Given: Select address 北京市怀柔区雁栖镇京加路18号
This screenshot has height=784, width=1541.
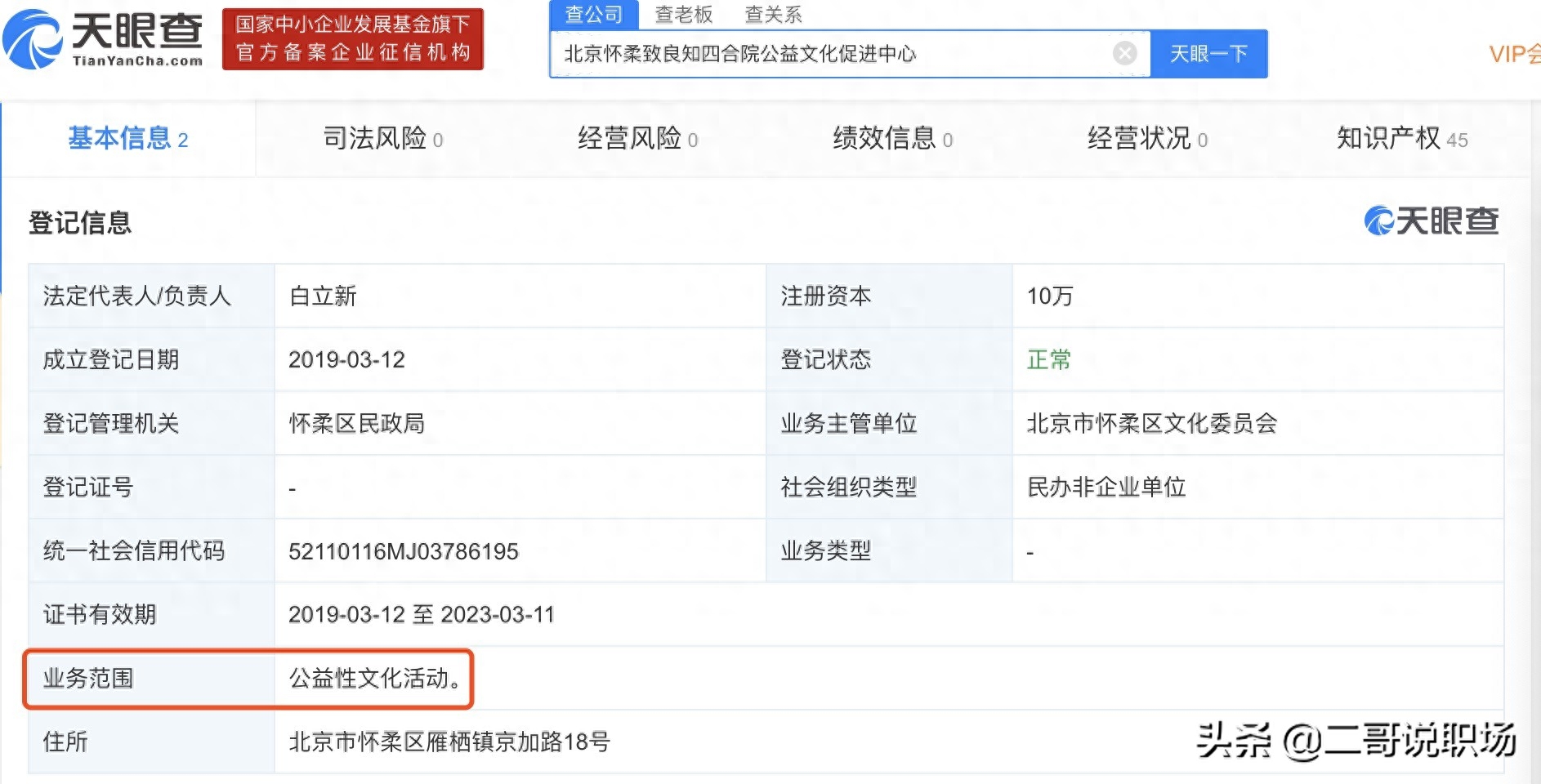Looking at the screenshot, I should pyautogui.click(x=449, y=742).
